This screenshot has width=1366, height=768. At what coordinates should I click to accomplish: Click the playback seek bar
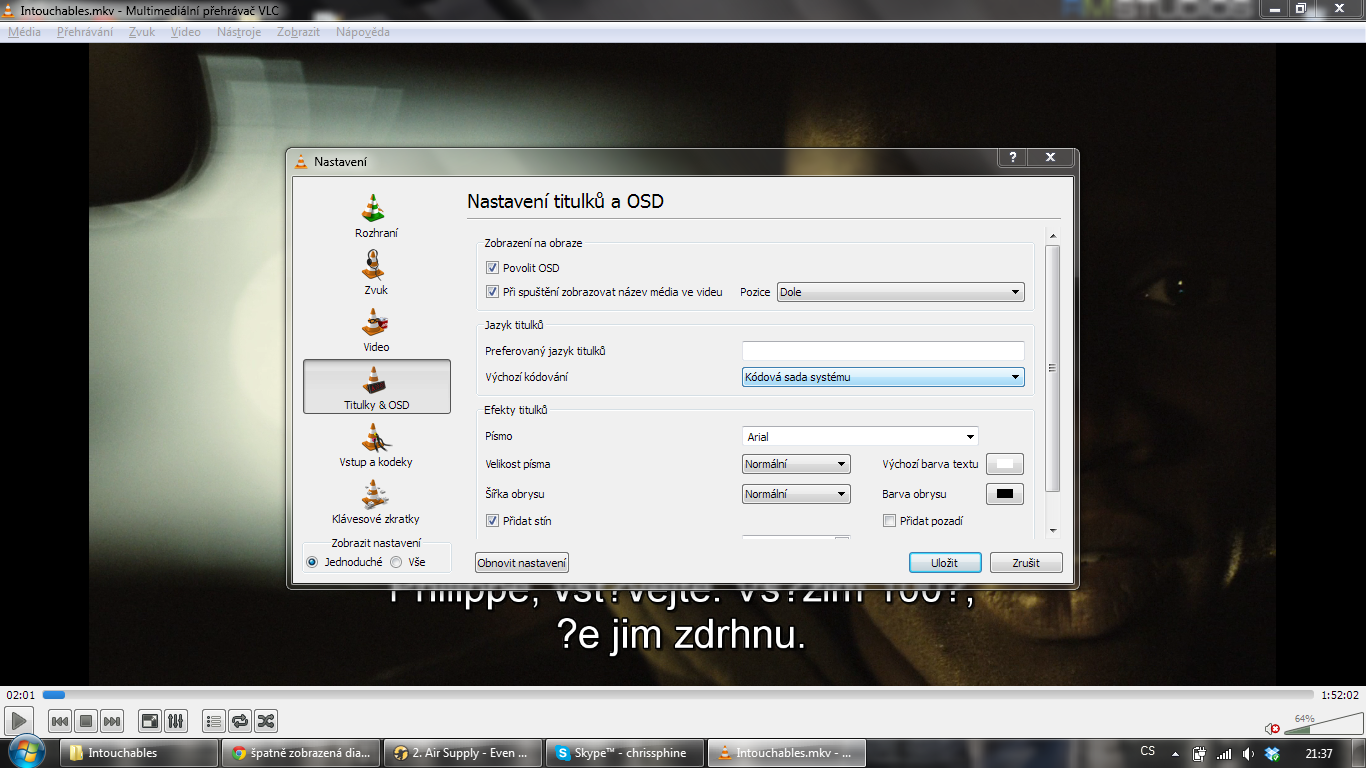pos(678,695)
